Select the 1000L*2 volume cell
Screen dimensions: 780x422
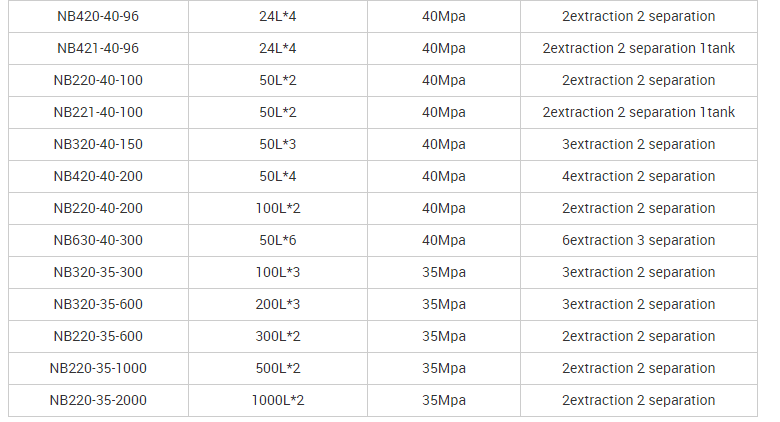(x=278, y=400)
